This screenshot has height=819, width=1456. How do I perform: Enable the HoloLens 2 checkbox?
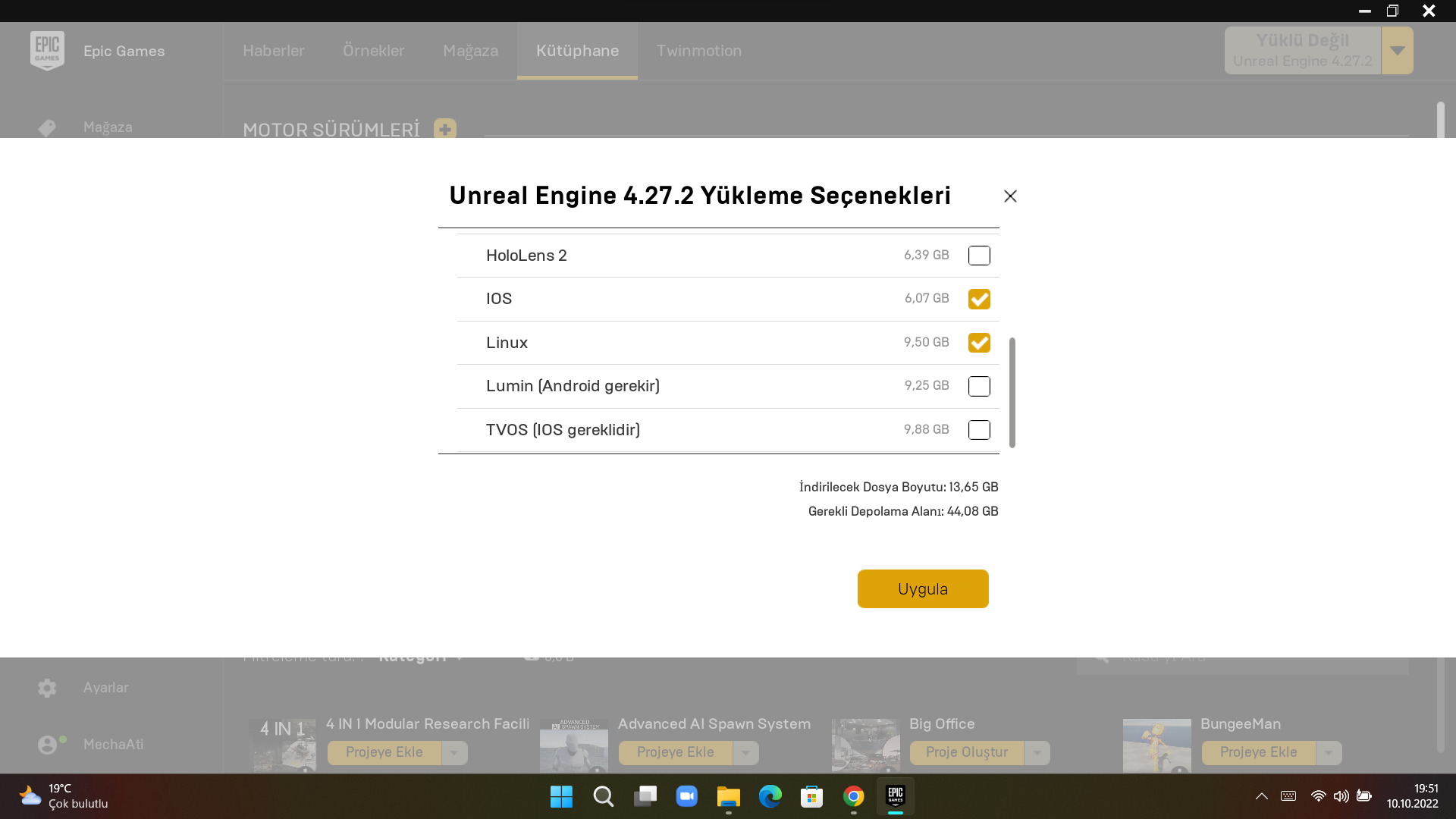coord(980,256)
